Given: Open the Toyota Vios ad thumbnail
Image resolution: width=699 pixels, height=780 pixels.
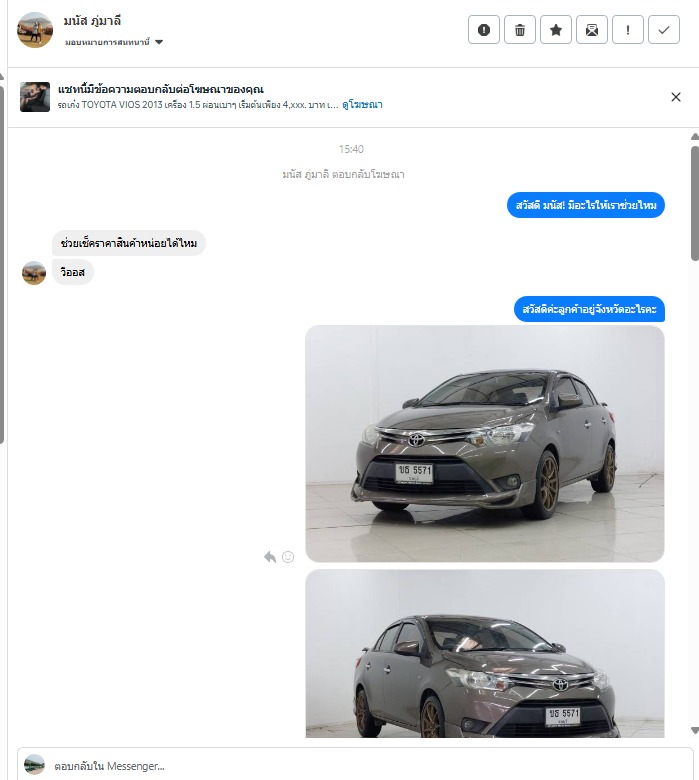Looking at the screenshot, I should pos(35,97).
